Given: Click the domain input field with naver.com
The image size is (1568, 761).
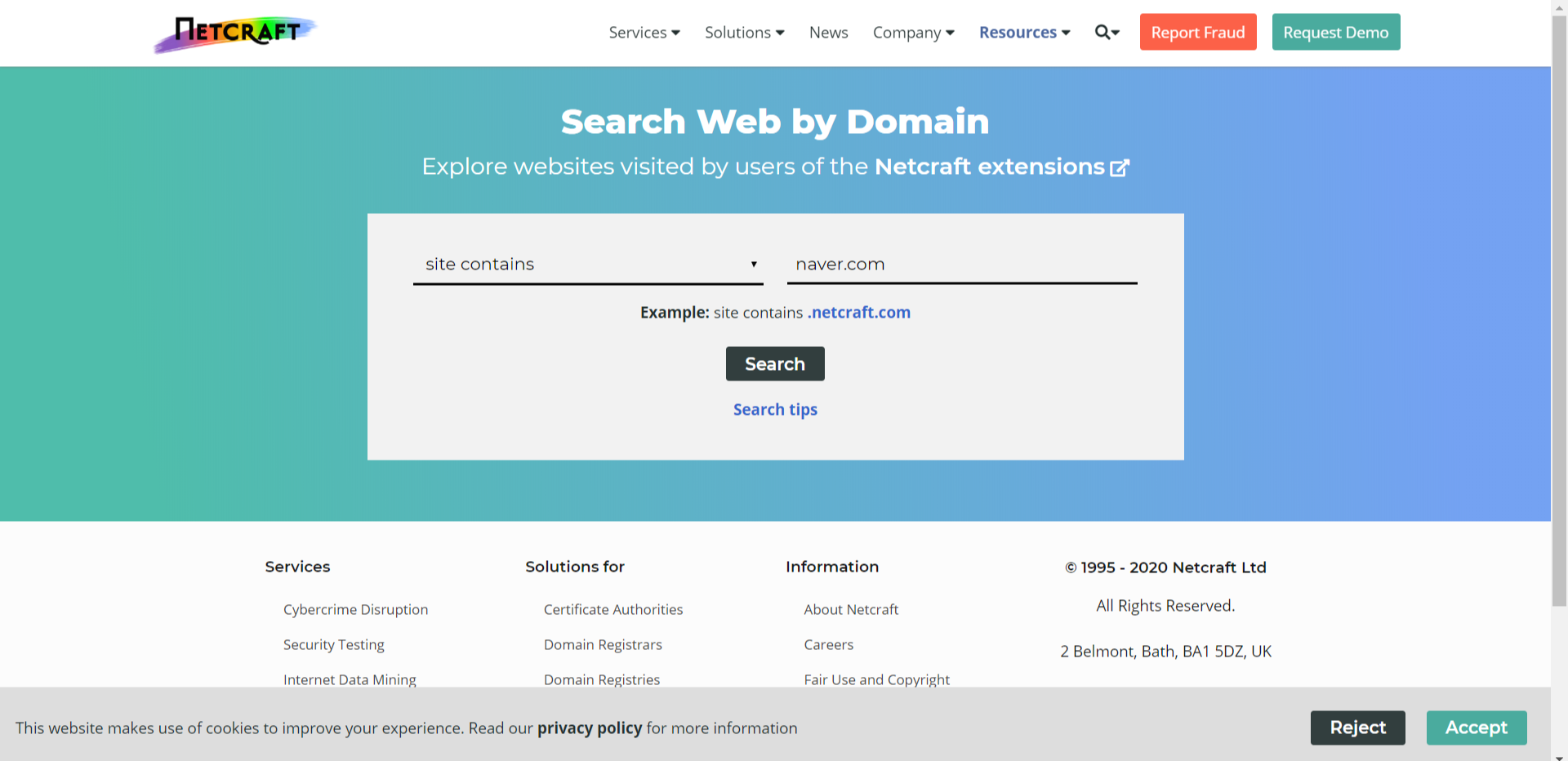Looking at the screenshot, I should 962,265.
